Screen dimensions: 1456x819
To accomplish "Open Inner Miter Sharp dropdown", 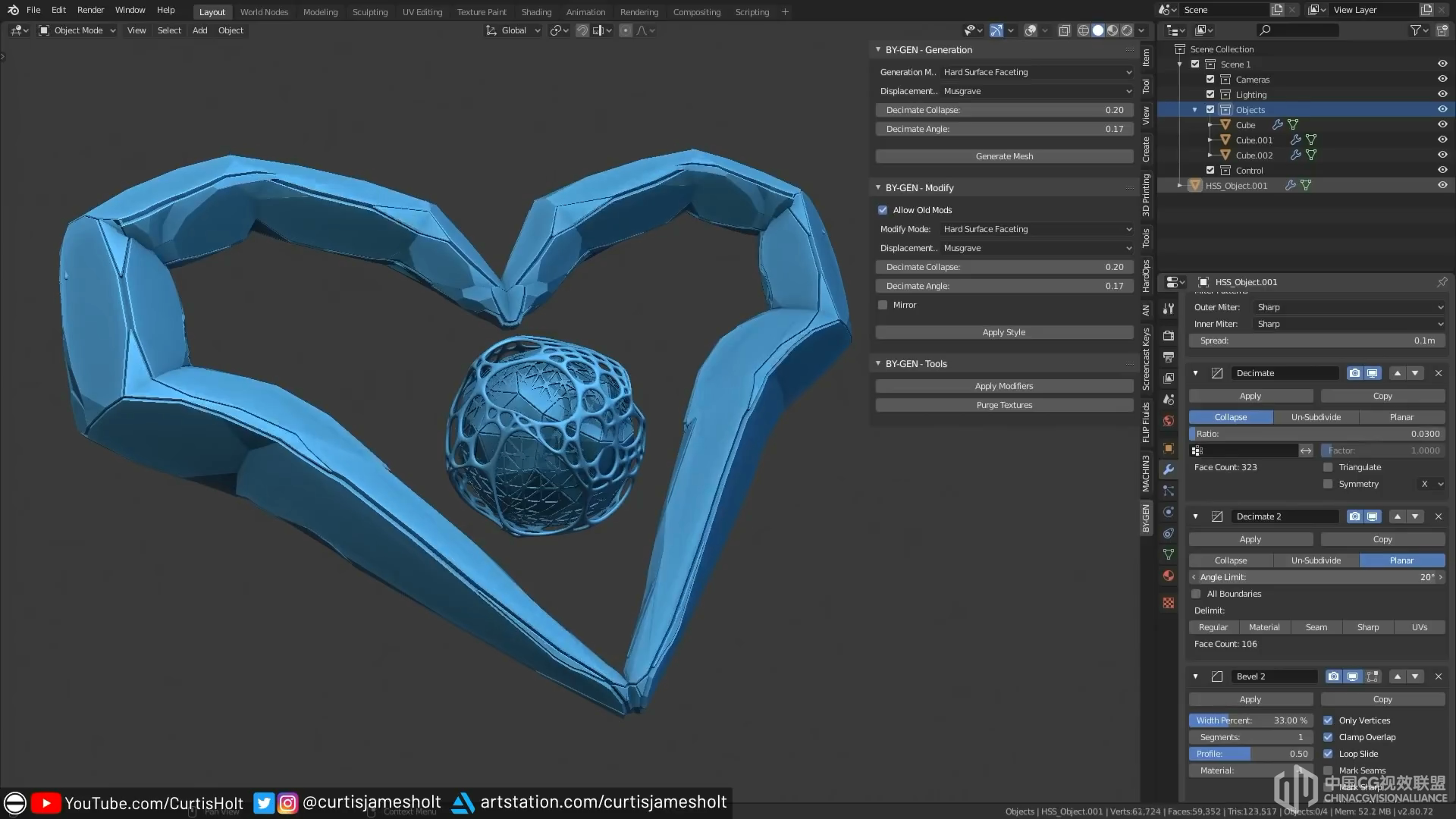I will tap(1349, 324).
